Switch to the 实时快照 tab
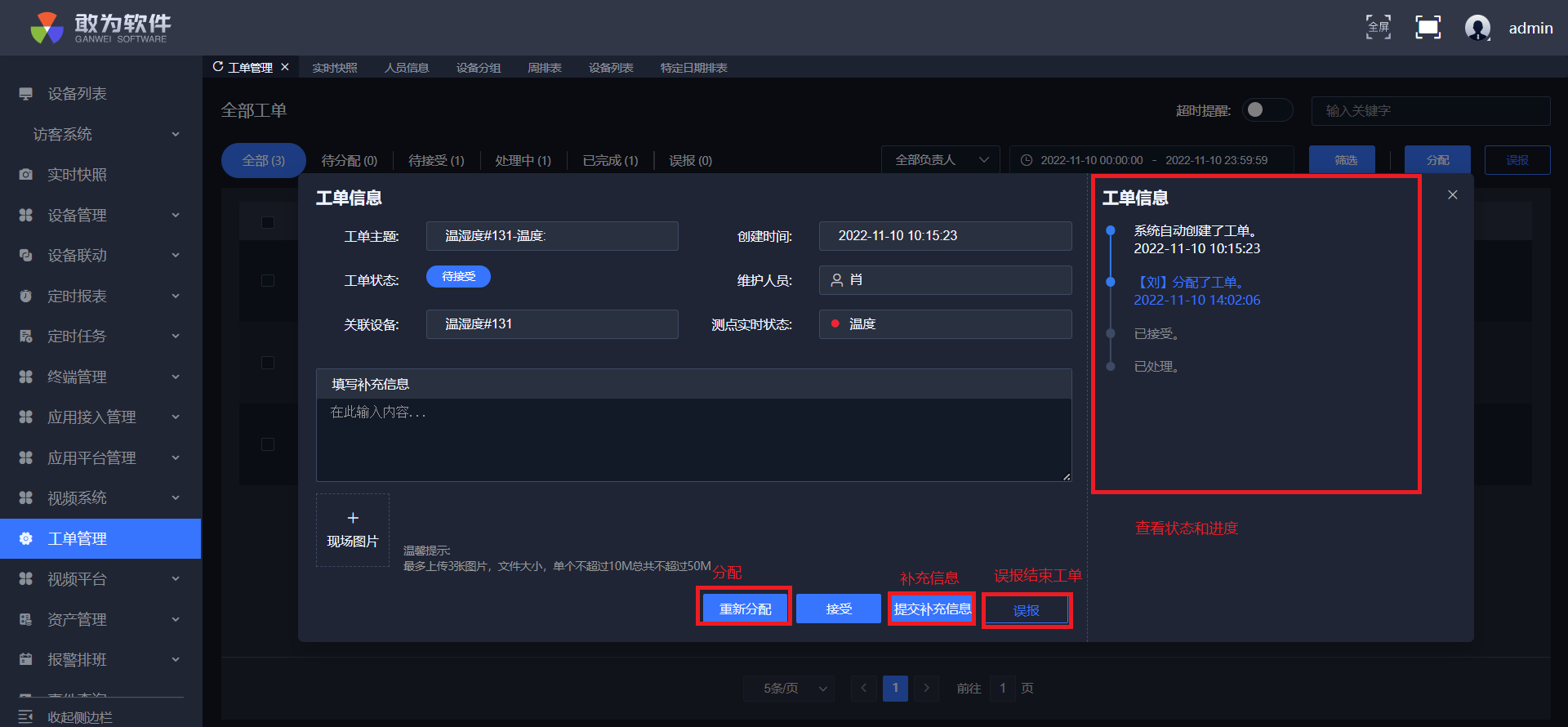The width and height of the screenshot is (1568, 727). [x=335, y=68]
